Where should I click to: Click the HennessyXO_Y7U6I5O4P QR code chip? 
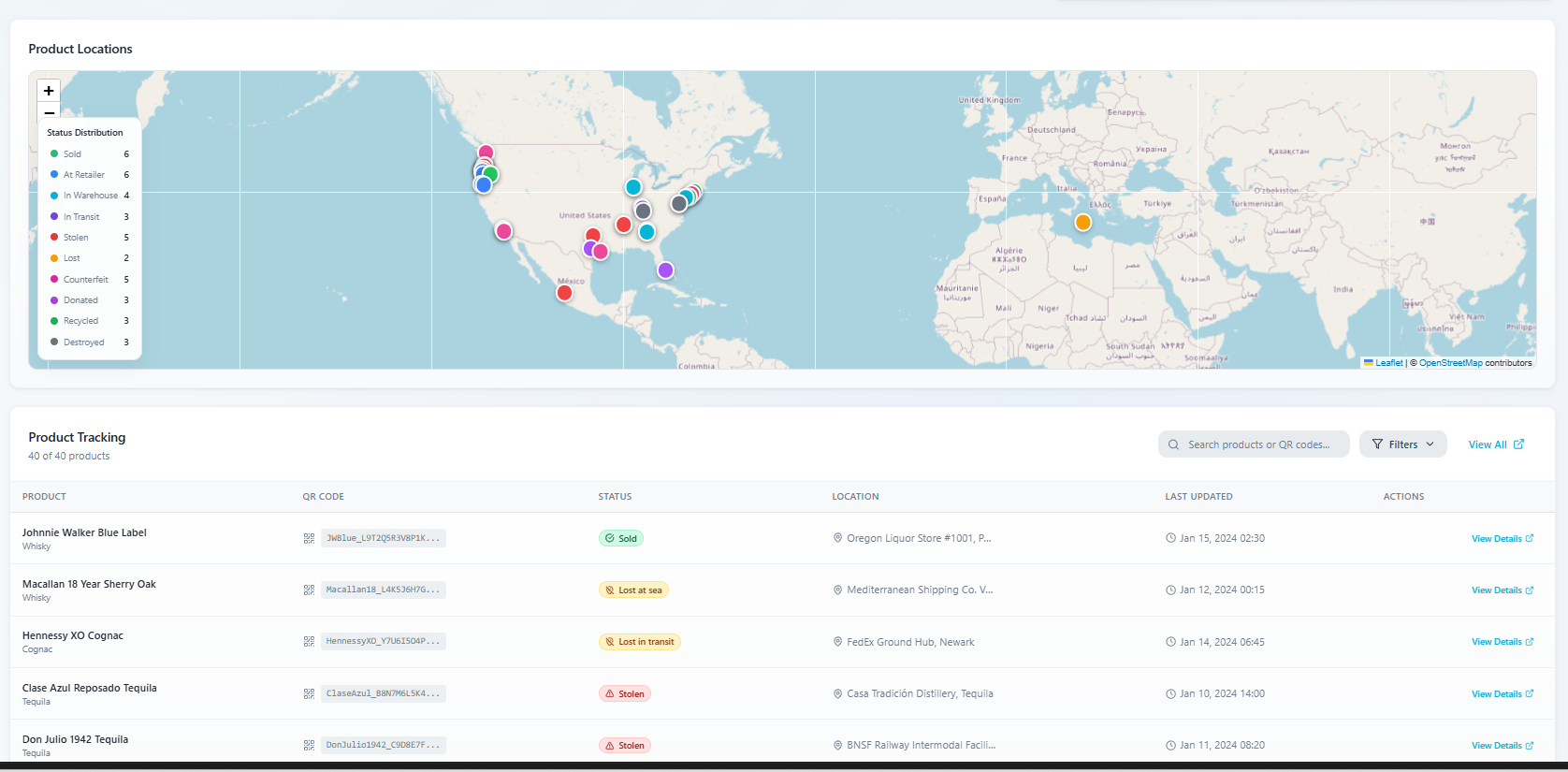click(x=384, y=641)
